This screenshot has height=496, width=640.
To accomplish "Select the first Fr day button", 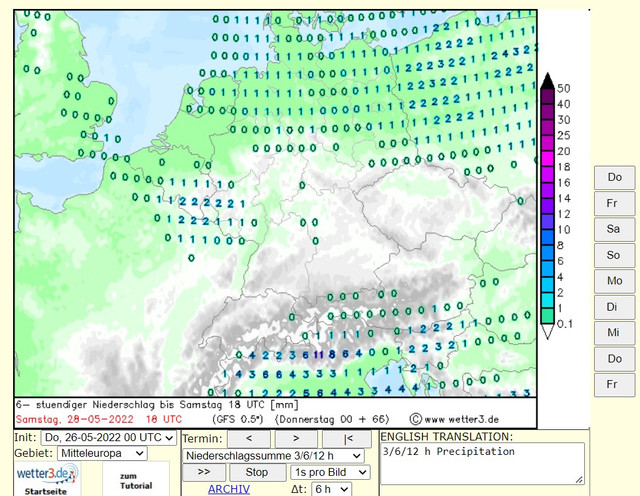I will click(x=615, y=203).
